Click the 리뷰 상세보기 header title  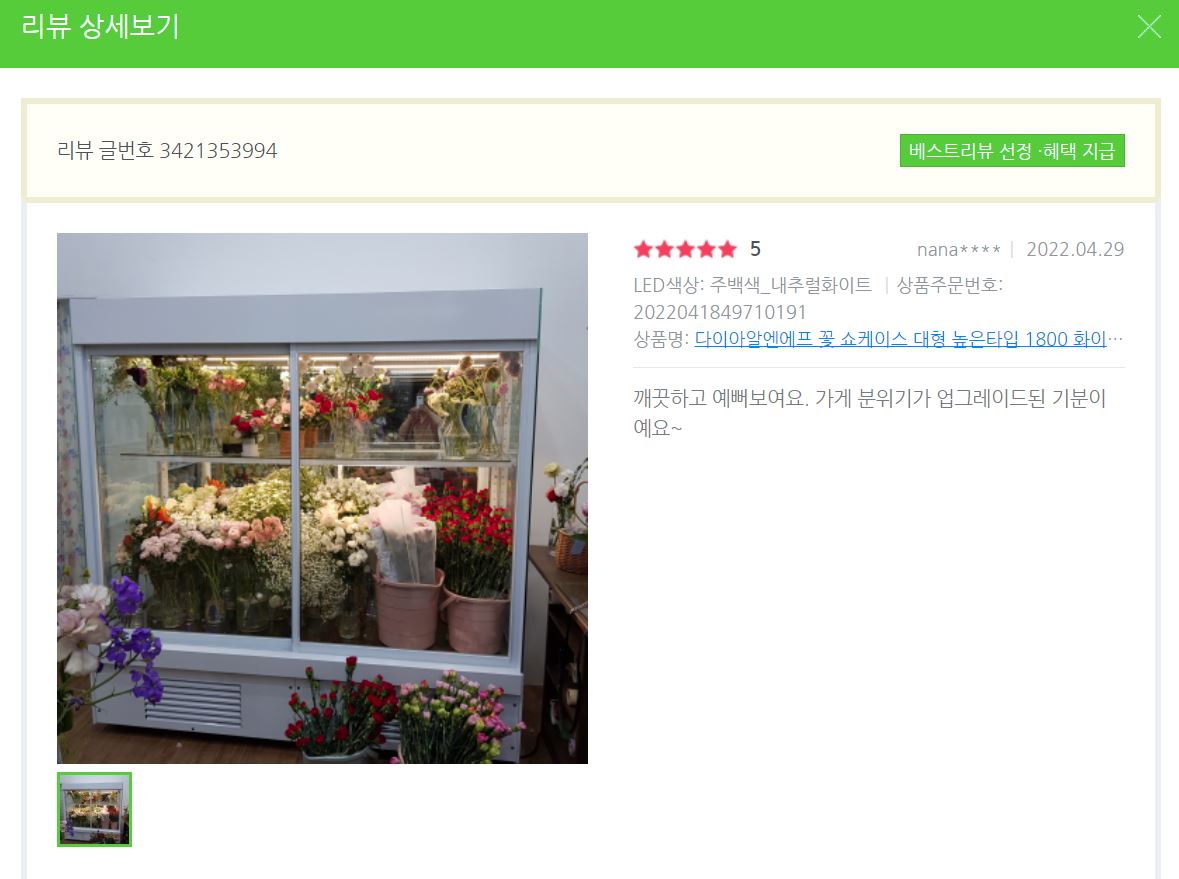point(100,27)
